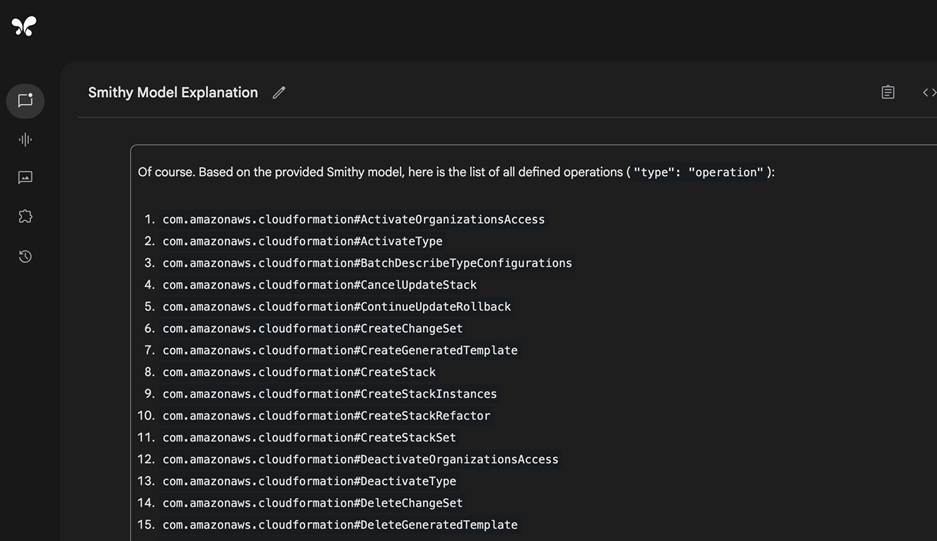Select list item CreateGeneratedTemplate

(x=340, y=350)
